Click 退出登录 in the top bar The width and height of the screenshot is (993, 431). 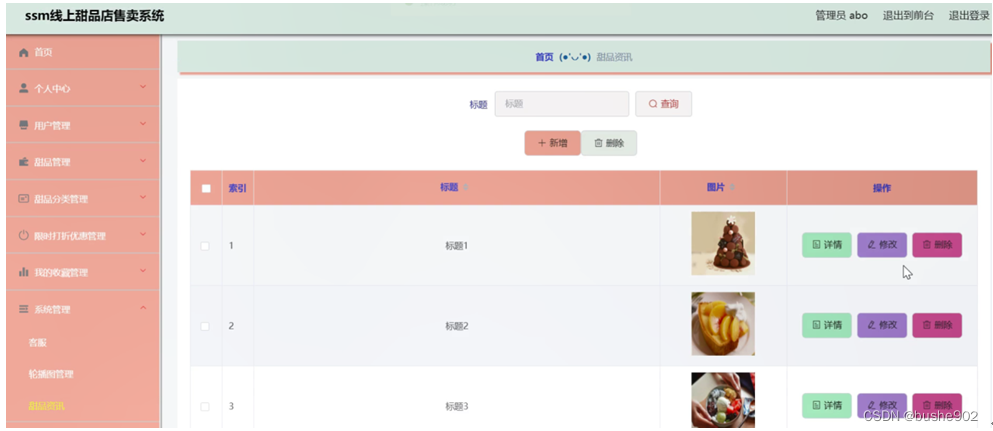(x=969, y=16)
